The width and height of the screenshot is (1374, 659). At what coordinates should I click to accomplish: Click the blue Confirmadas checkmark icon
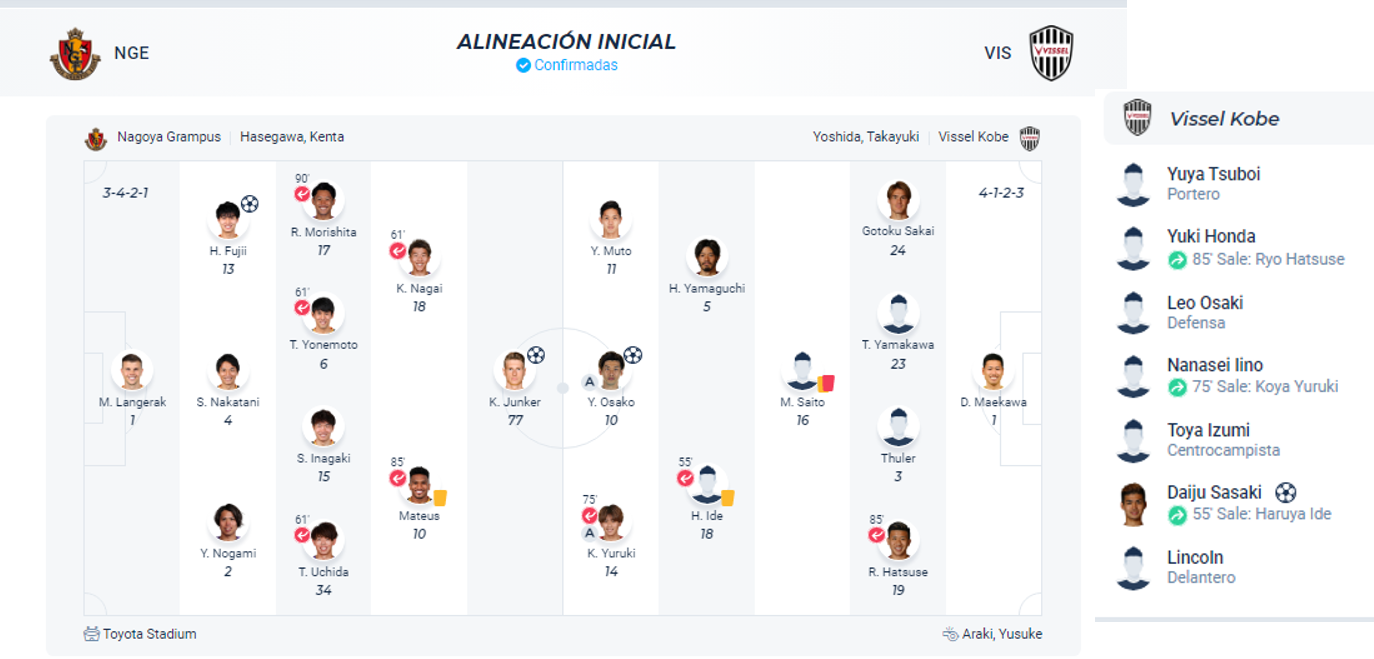tap(523, 65)
